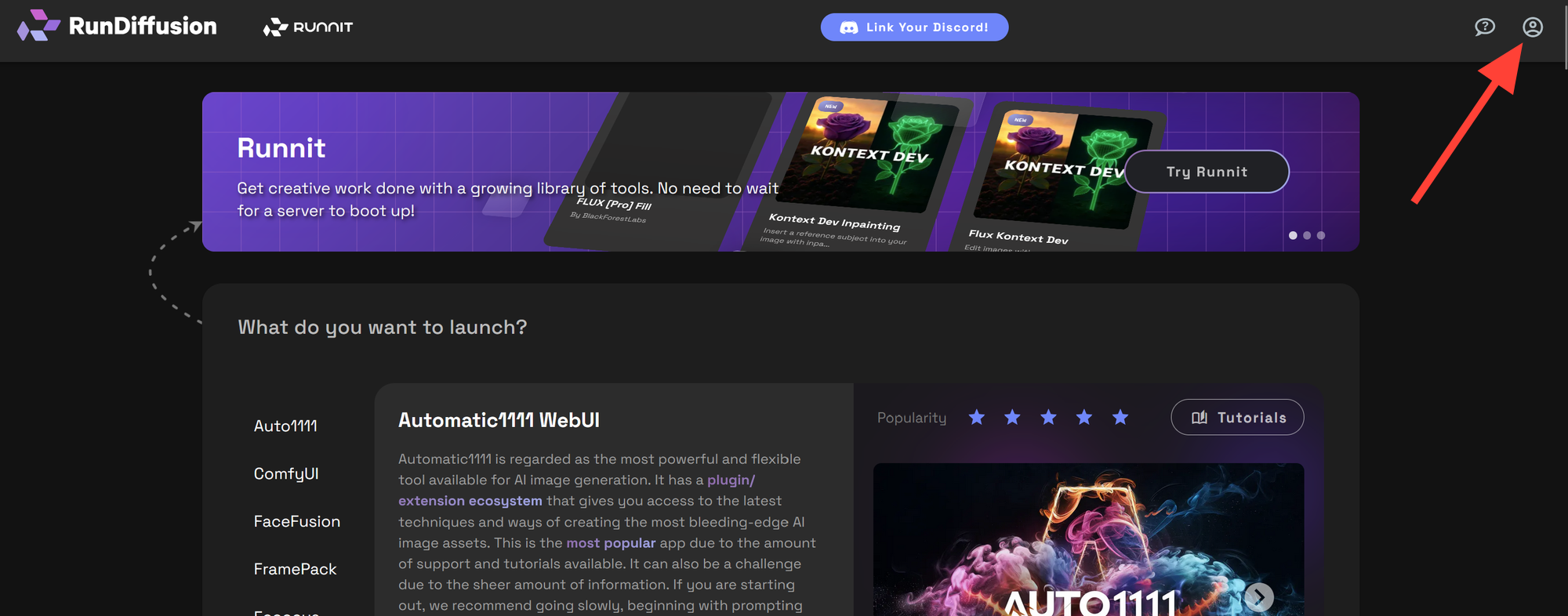Click the Try Runnit button
The image size is (1568, 616).
[1207, 172]
